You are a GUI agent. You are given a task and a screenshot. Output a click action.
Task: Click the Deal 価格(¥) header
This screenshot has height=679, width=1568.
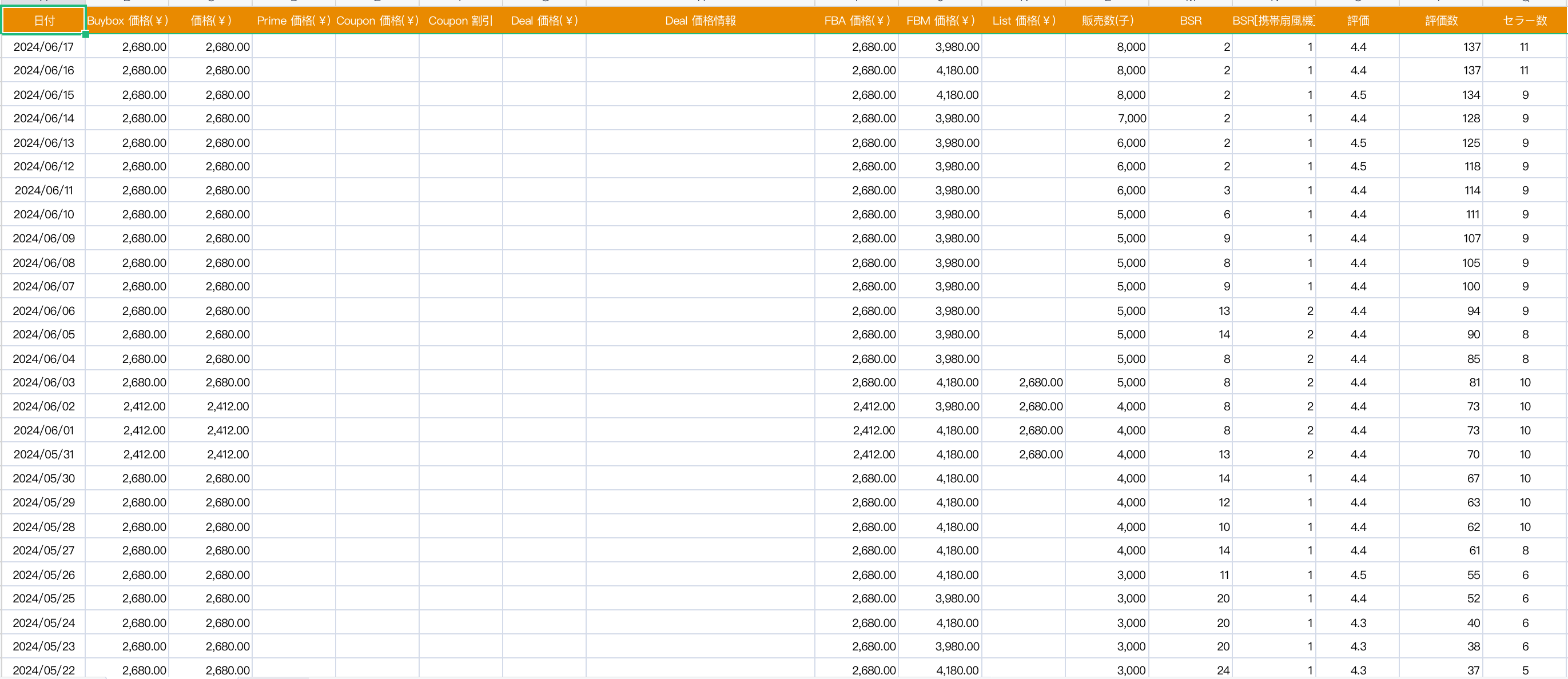pyautogui.click(x=544, y=21)
